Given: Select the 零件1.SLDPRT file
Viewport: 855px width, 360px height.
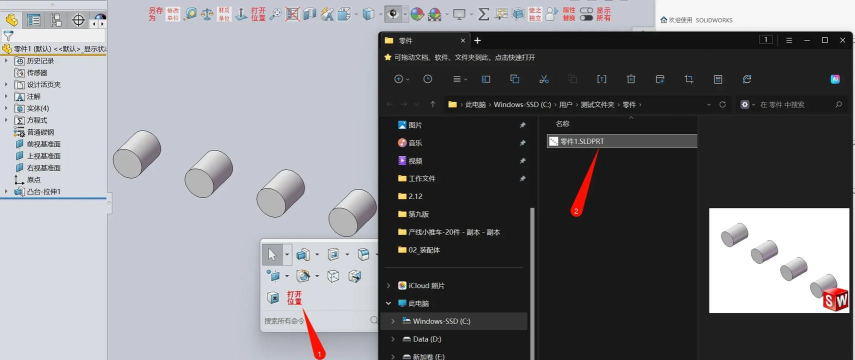Looking at the screenshot, I should tap(622, 141).
